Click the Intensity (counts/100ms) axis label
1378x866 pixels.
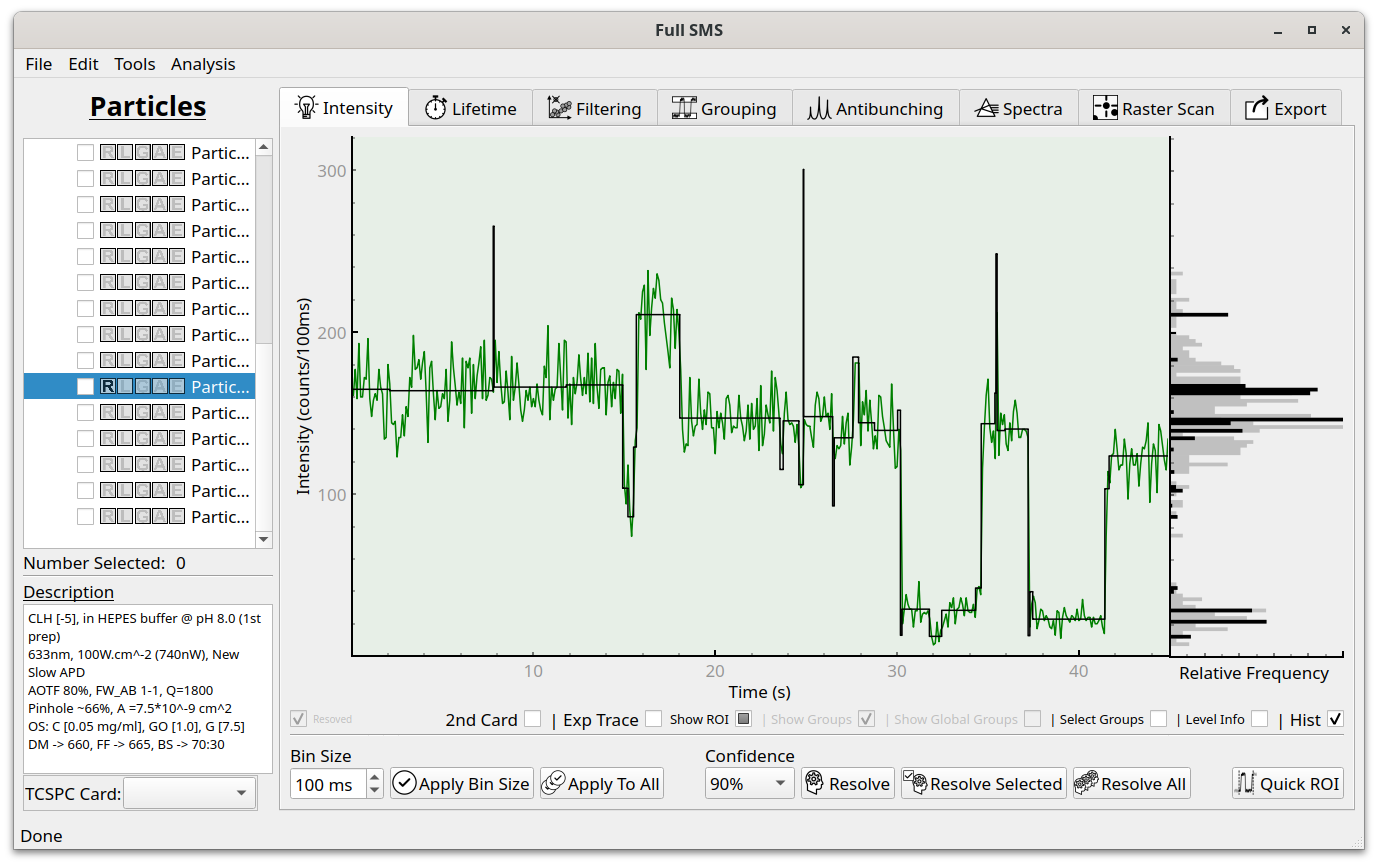[x=304, y=396]
